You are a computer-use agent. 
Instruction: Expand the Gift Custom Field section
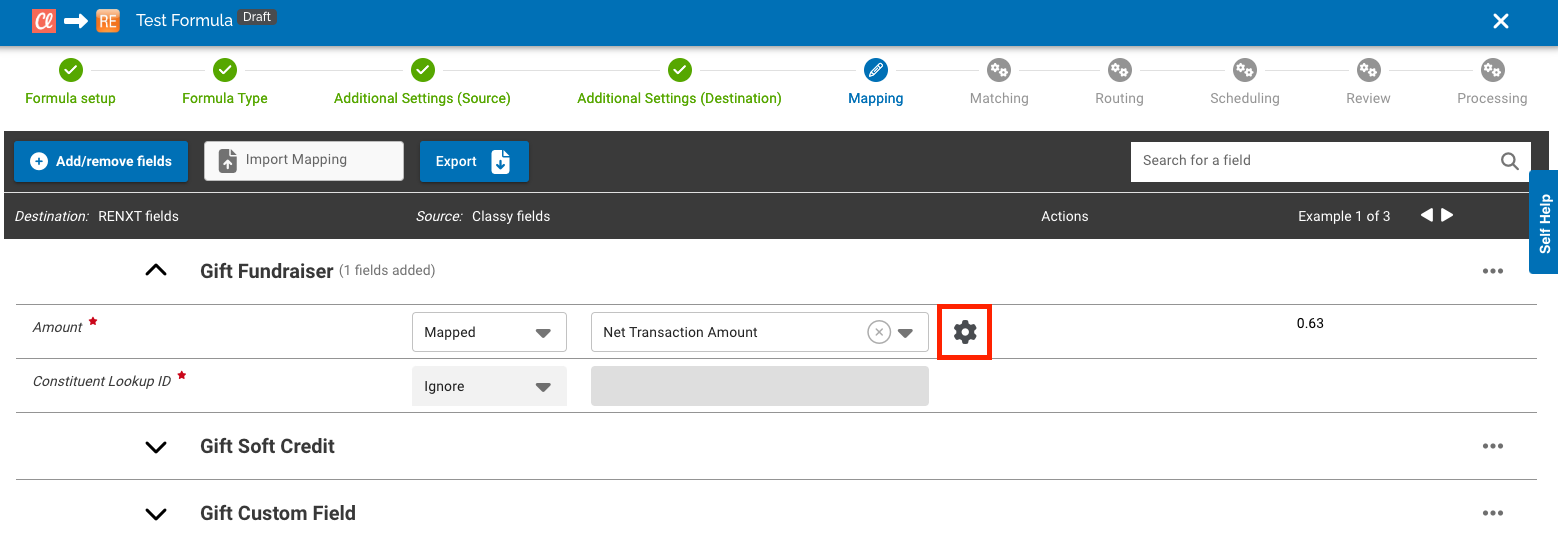[x=156, y=513]
